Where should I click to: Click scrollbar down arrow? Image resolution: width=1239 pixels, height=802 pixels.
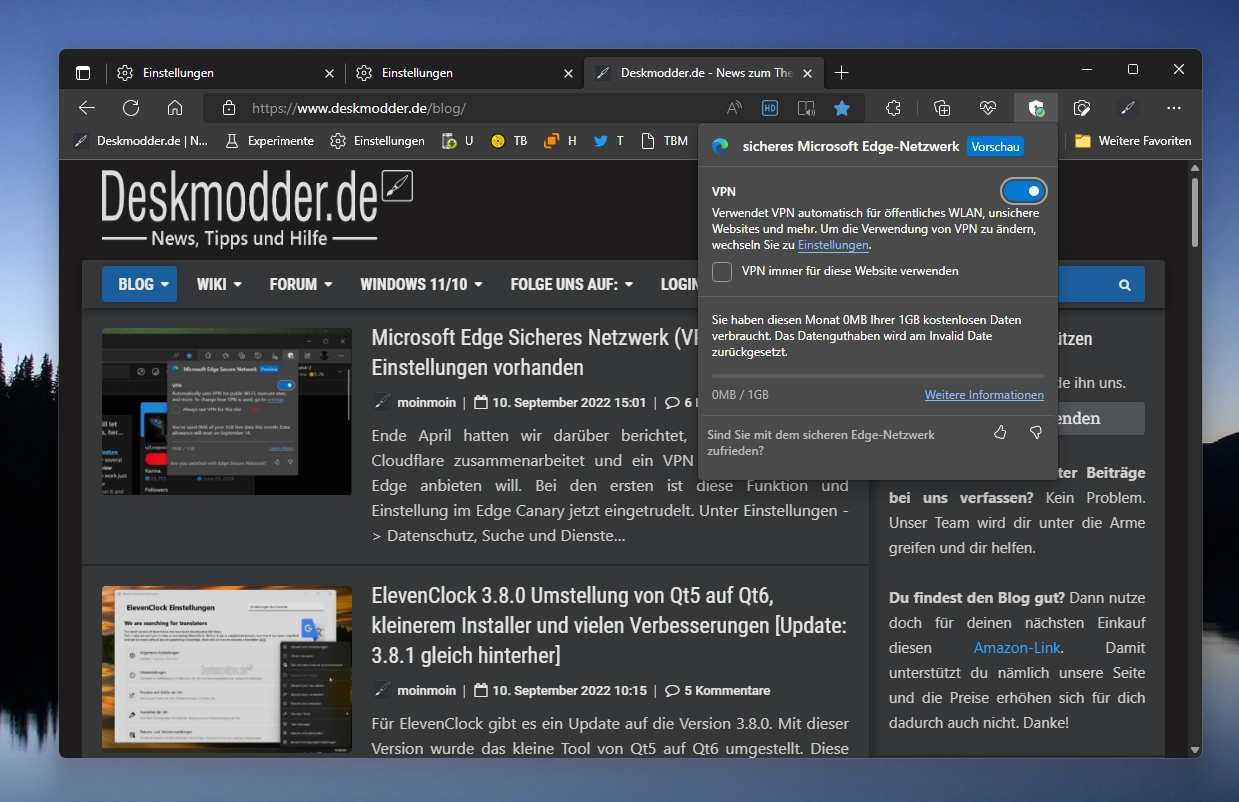pos(1194,749)
